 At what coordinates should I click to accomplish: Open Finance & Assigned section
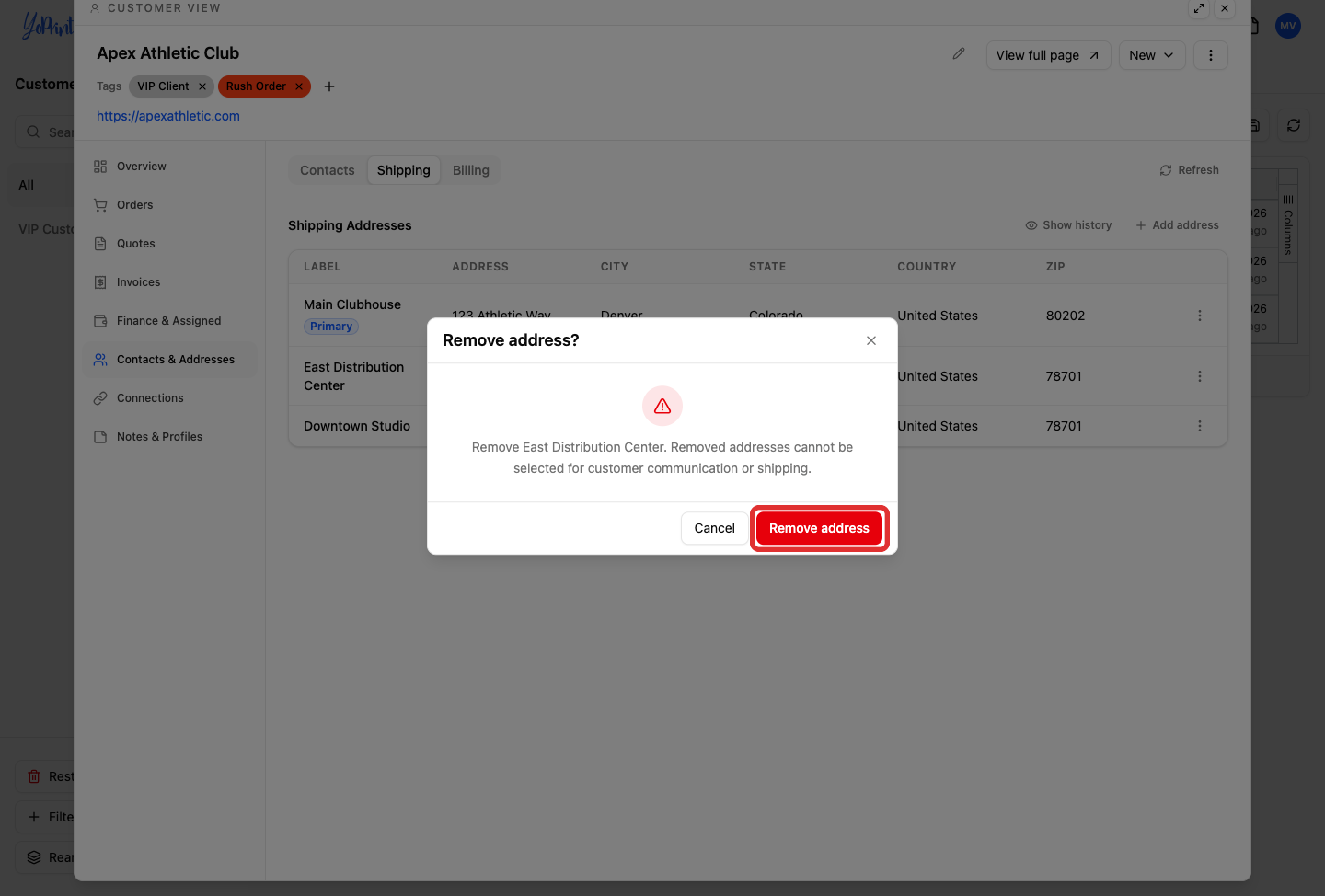[169, 321]
